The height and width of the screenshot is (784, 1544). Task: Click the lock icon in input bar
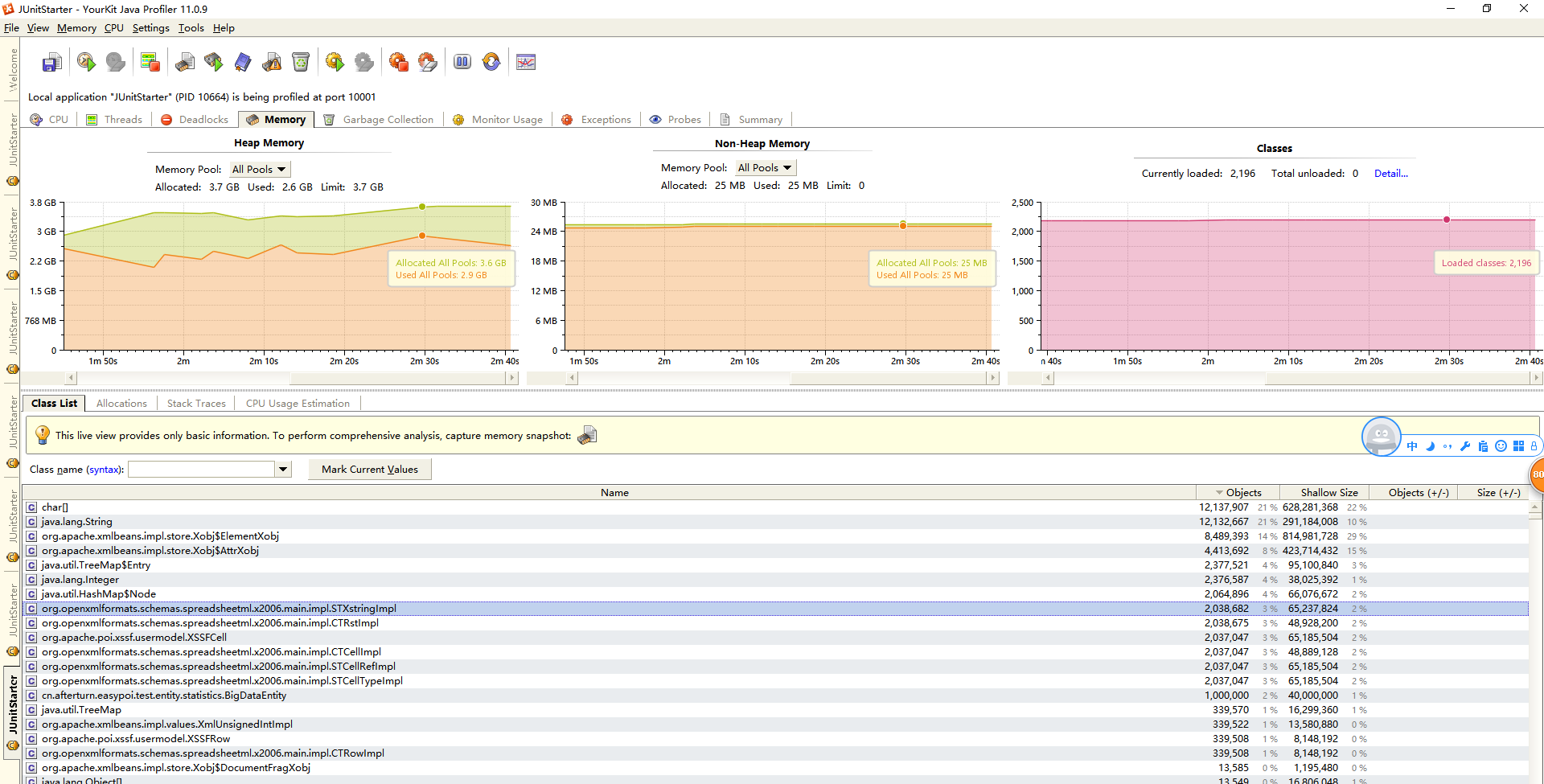[x=1534, y=446]
